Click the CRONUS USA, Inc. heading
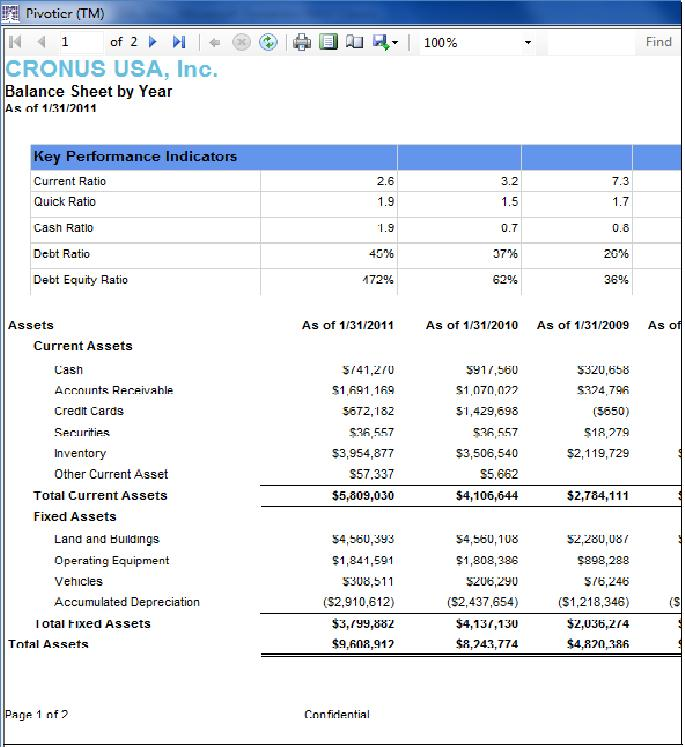The image size is (685, 747). (x=111, y=69)
